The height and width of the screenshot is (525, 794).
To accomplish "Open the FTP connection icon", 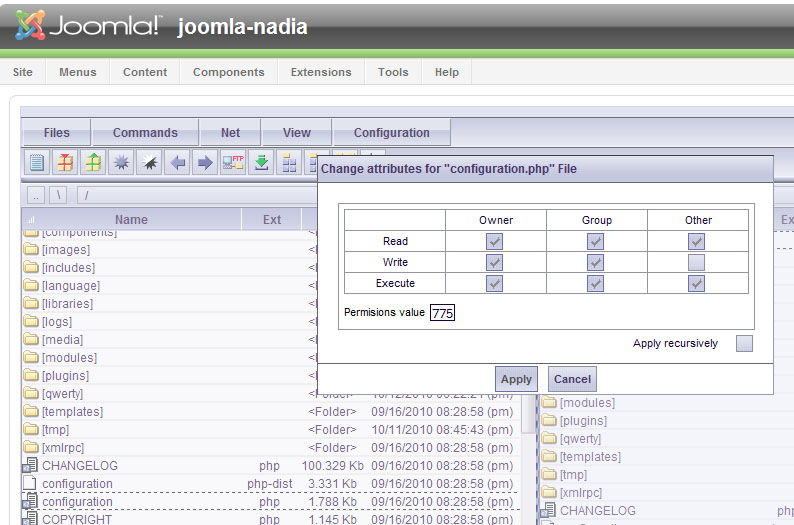I will pos(233,163).
